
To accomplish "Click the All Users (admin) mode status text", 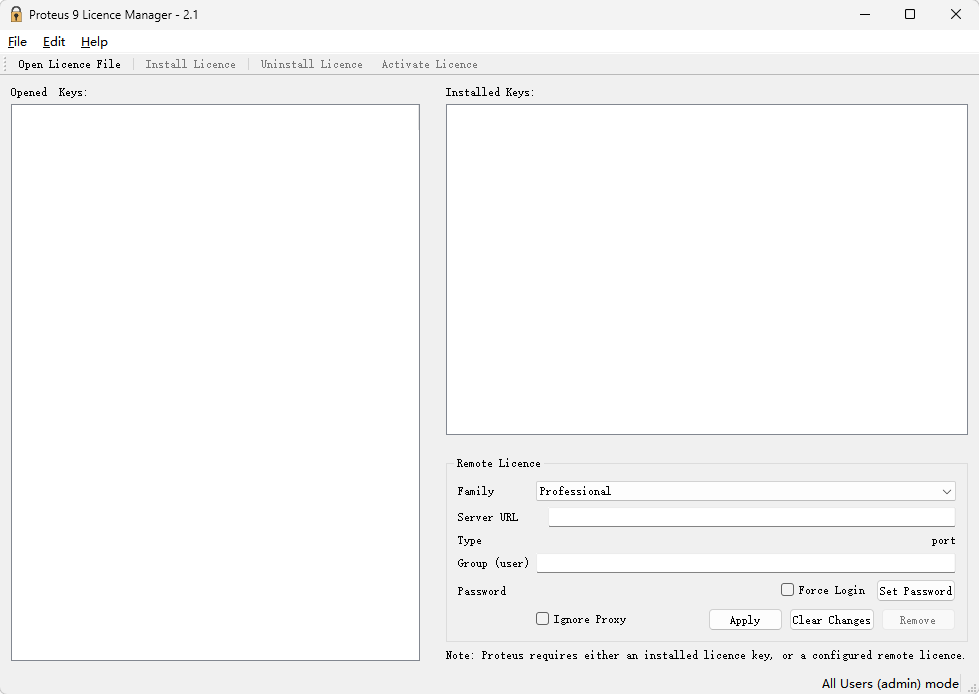I will coord(890,683).
